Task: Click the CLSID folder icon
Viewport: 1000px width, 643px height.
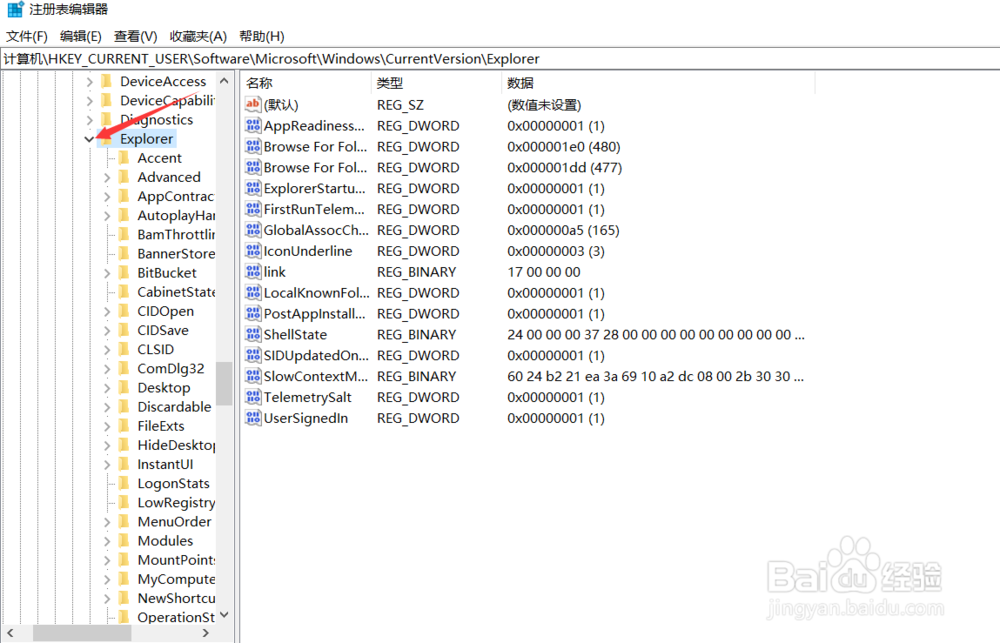Action: click(x=124, y=349)
